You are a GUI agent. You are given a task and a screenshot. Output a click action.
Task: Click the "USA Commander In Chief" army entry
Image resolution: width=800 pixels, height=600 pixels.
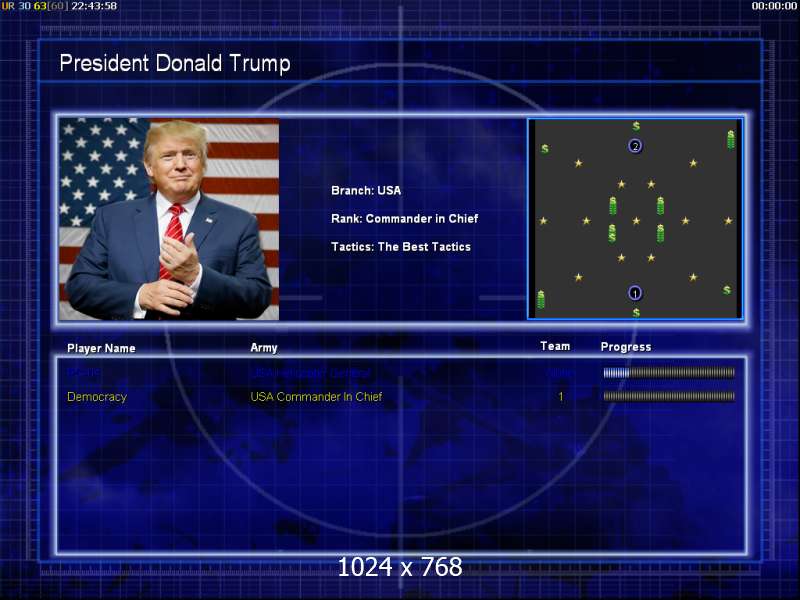(x=316, y=396)
